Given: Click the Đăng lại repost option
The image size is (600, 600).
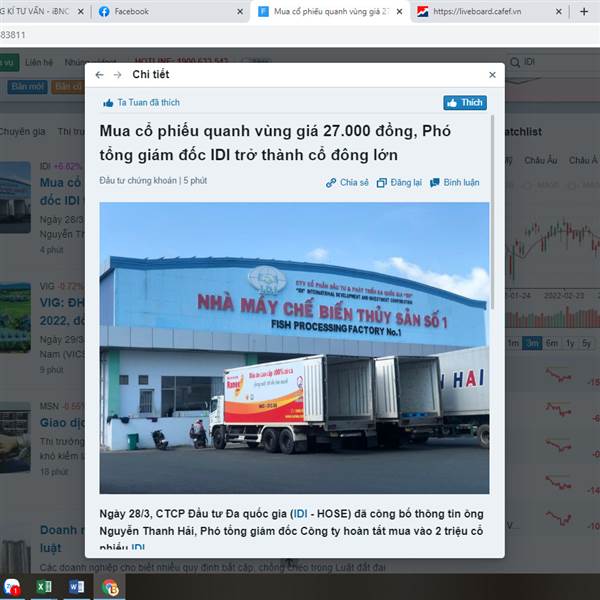Looking at the screenshot, I should pos(399,183).
